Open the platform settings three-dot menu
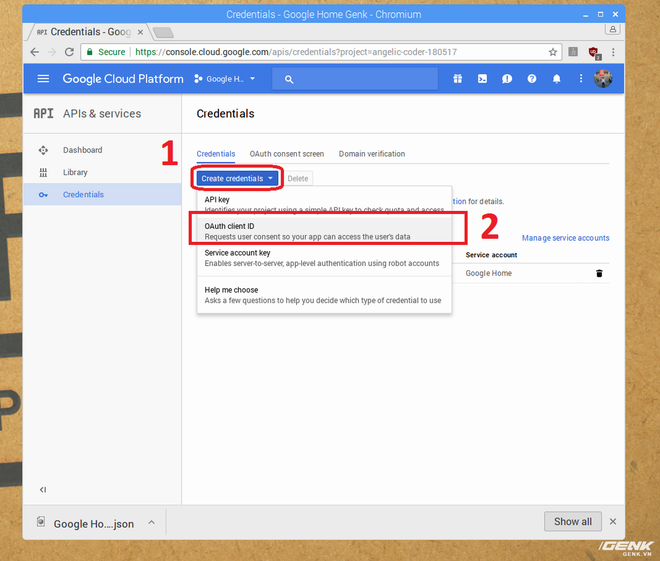This screenshot has width=660, height=561. [x=581, y=79]
